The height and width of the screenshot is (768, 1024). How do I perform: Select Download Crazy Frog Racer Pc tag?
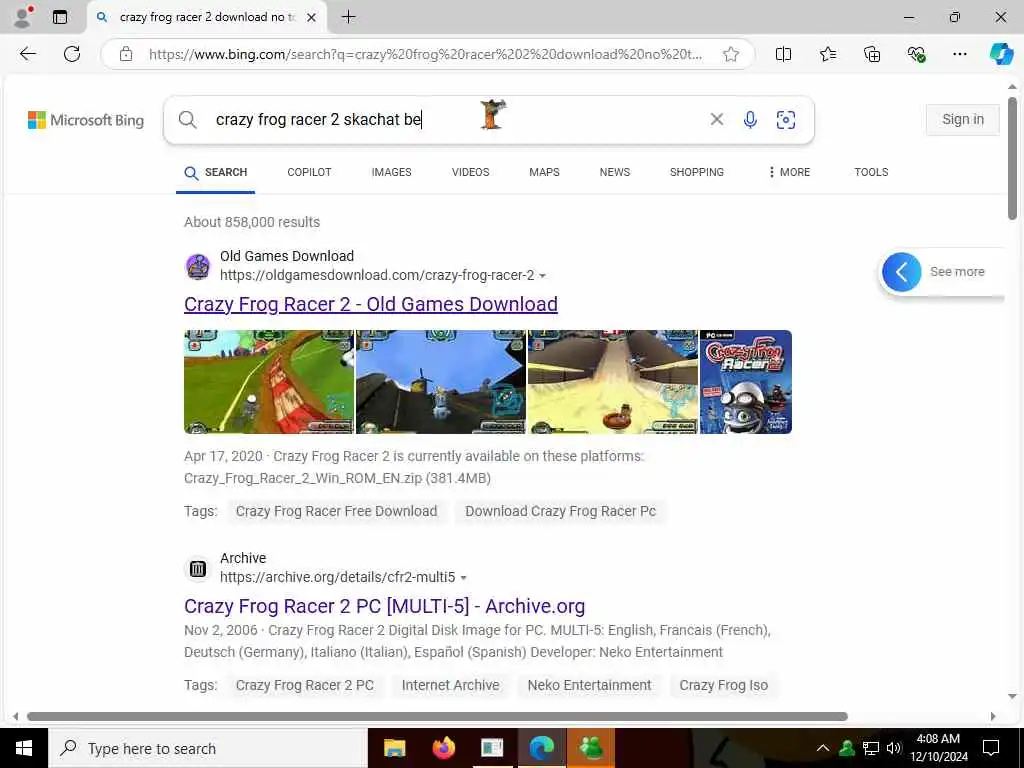[560, 511]
